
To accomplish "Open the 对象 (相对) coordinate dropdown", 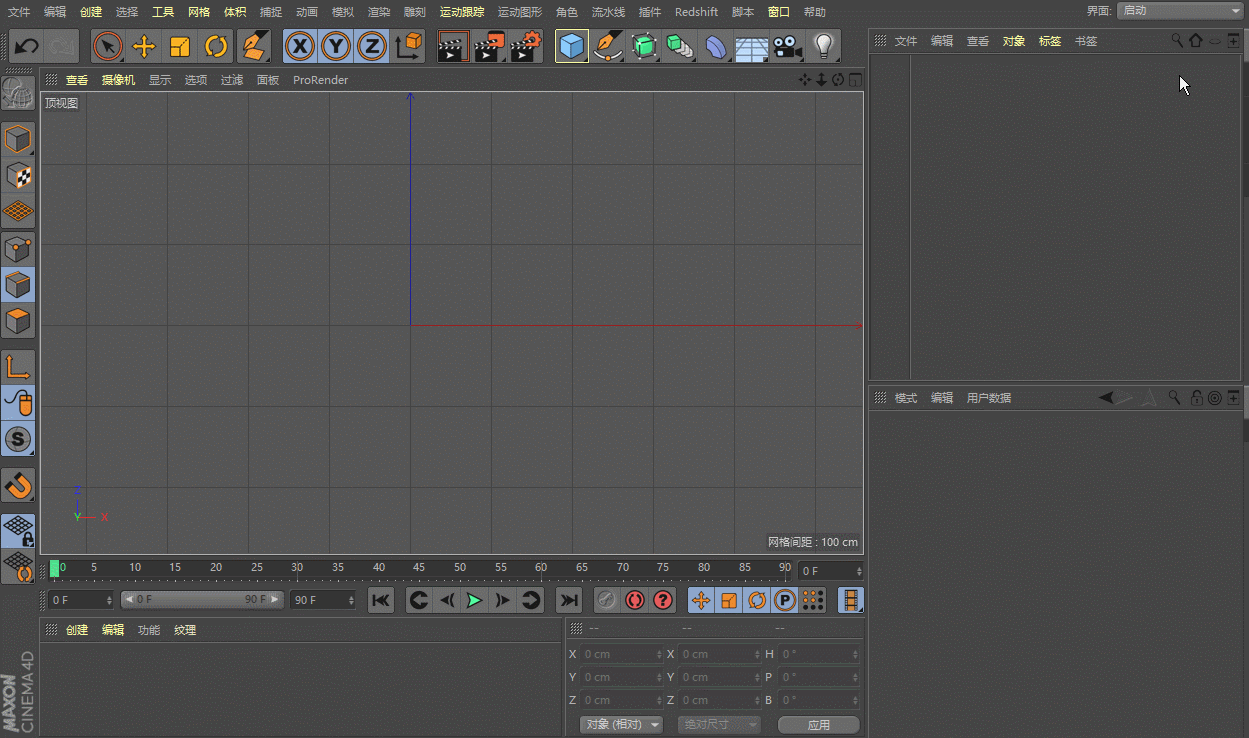I will [622, 724].
